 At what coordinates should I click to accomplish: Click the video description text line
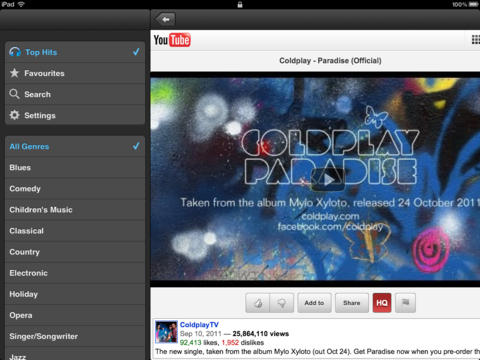318,351
